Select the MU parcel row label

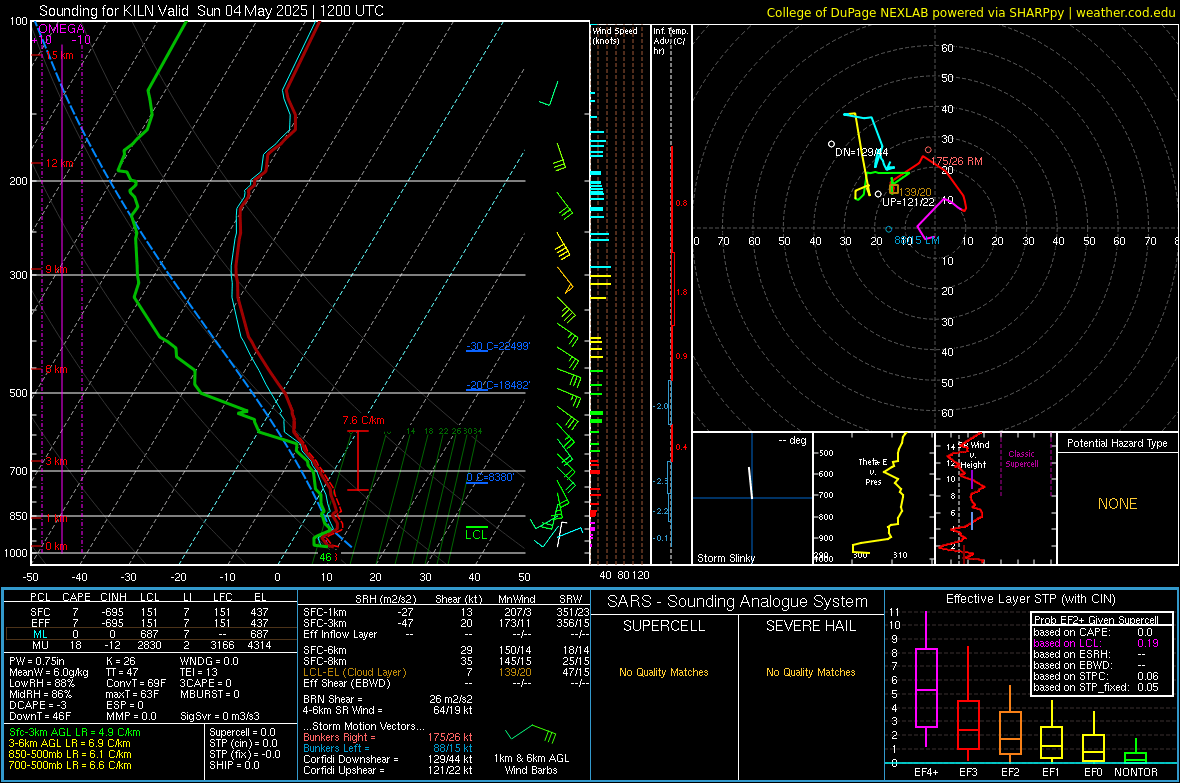click(40, 645)
